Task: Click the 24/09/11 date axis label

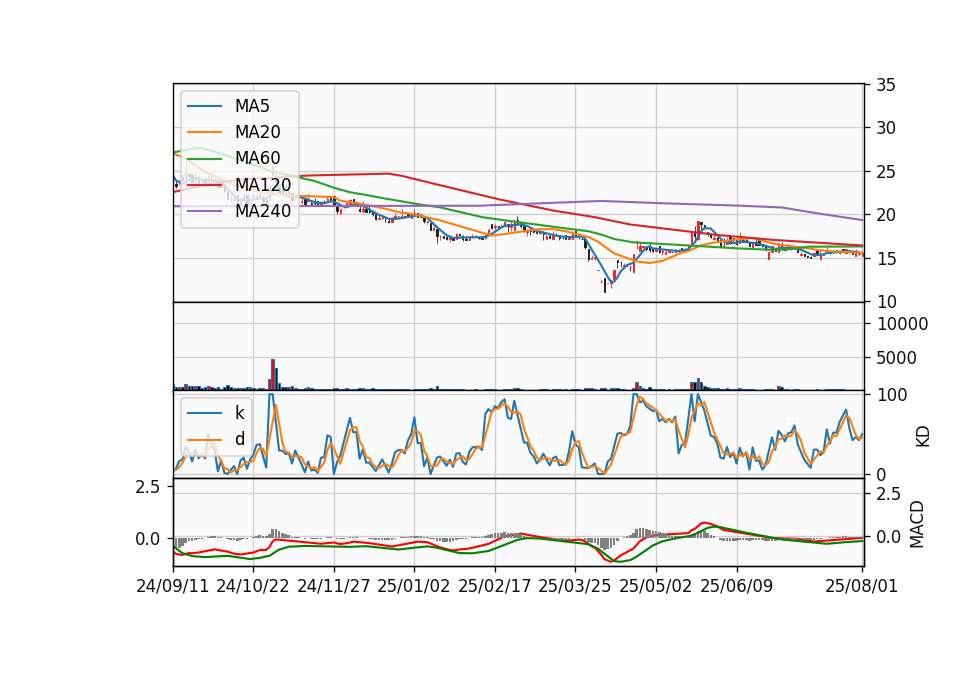Action: [x=173, y=586]
